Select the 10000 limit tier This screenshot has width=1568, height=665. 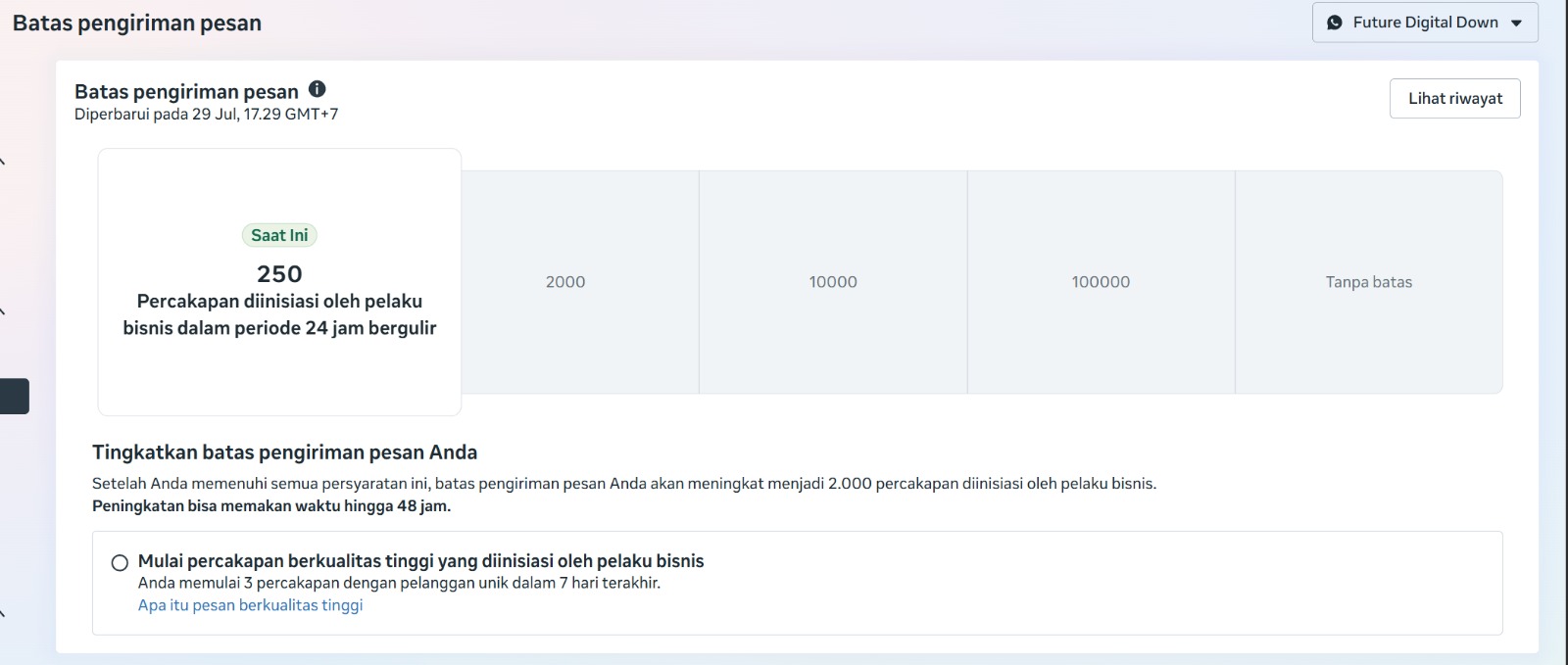click(x=833, y=282)
